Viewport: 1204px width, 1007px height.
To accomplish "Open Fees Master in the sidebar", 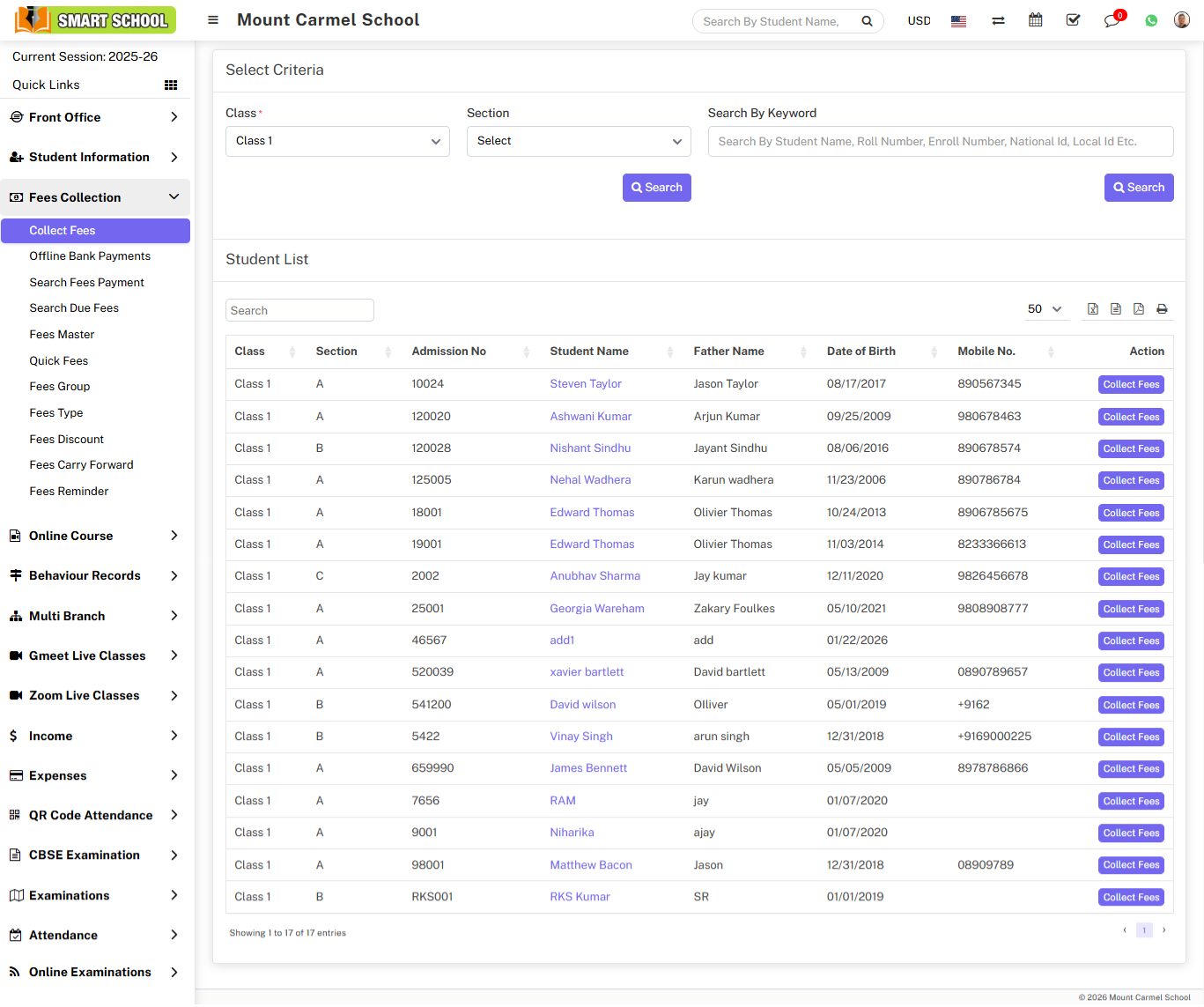I will coord(62,335).
